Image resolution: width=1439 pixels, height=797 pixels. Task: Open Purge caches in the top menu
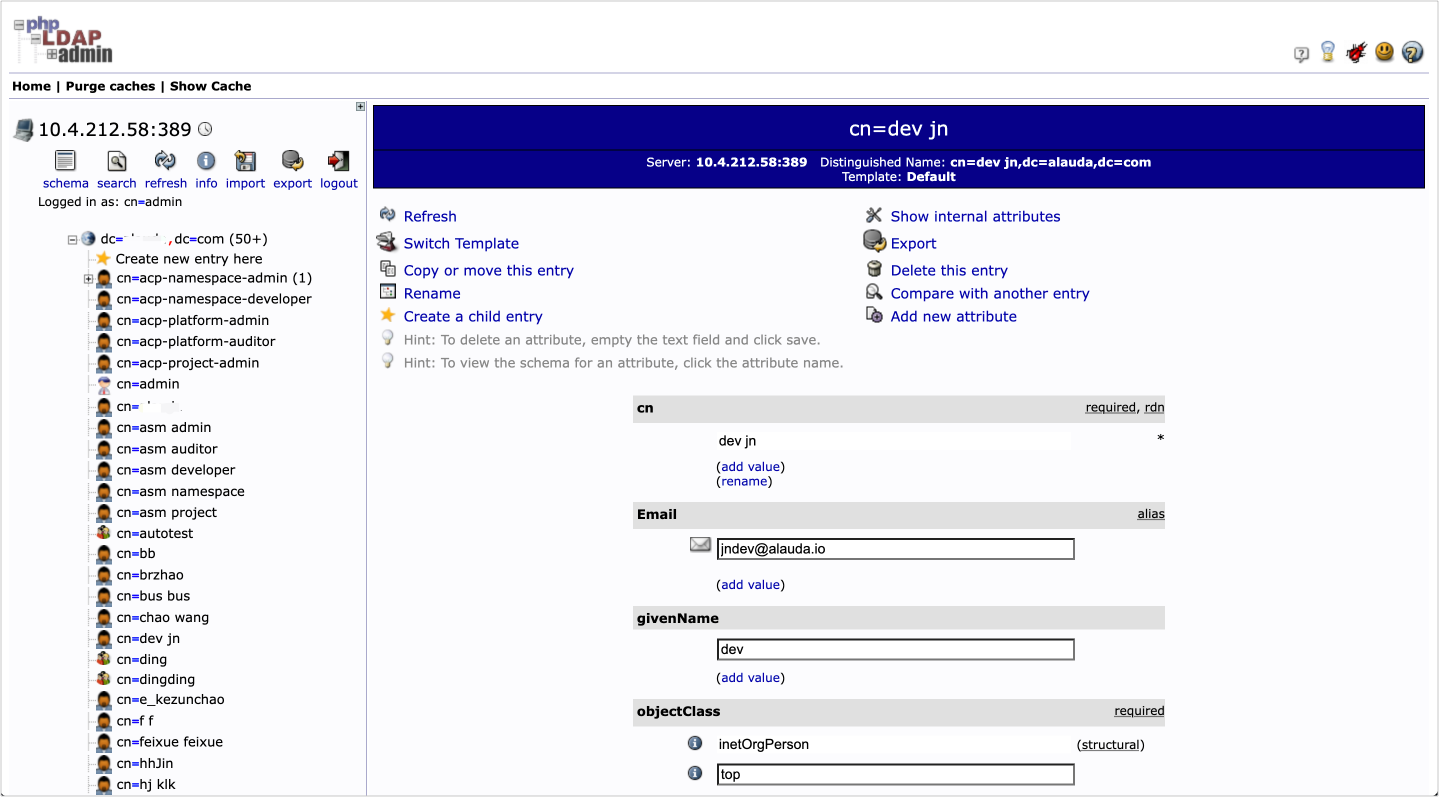tap(110, 86)
